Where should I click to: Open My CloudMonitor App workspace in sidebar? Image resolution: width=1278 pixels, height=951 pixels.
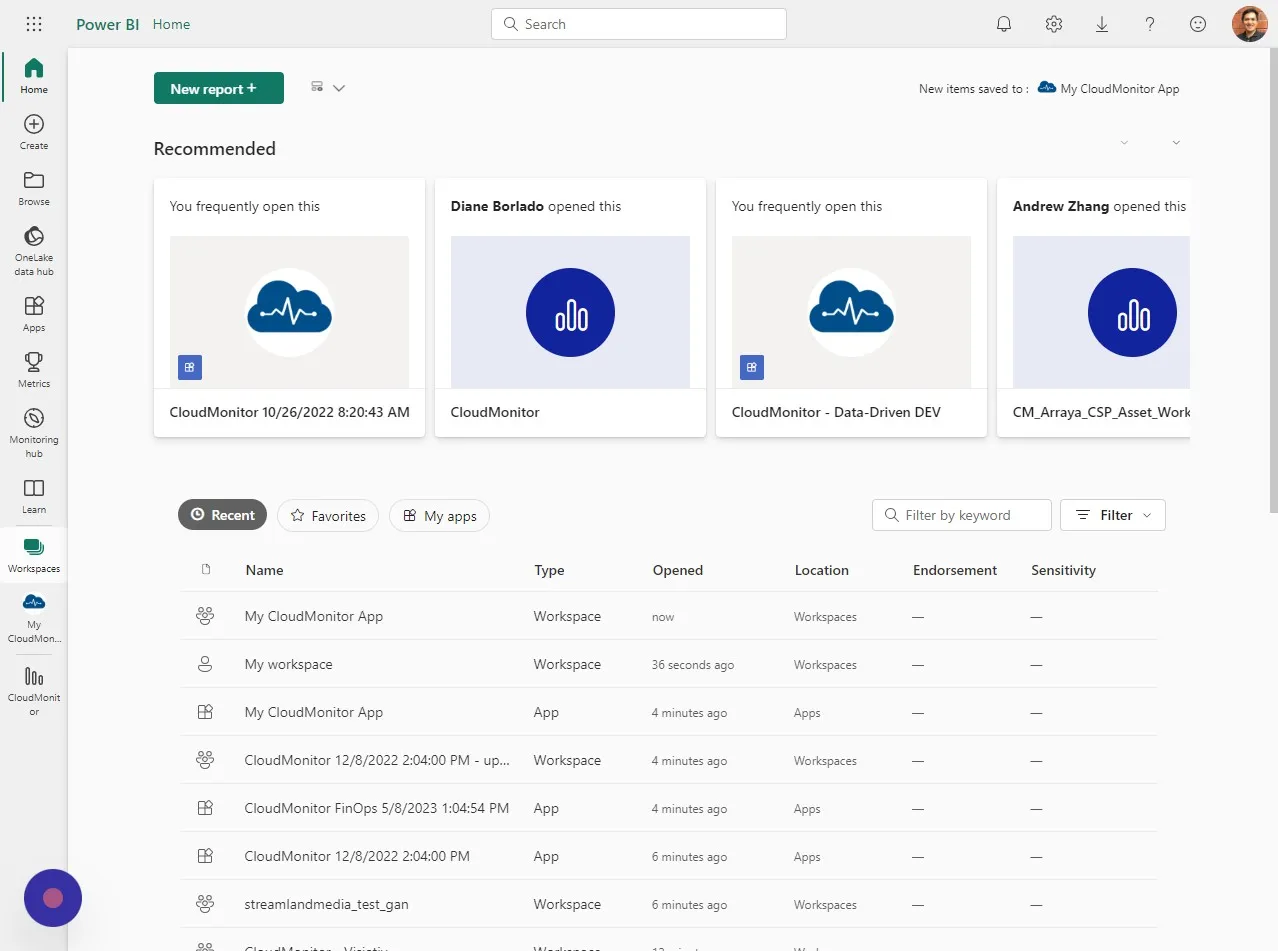(34, 618)
